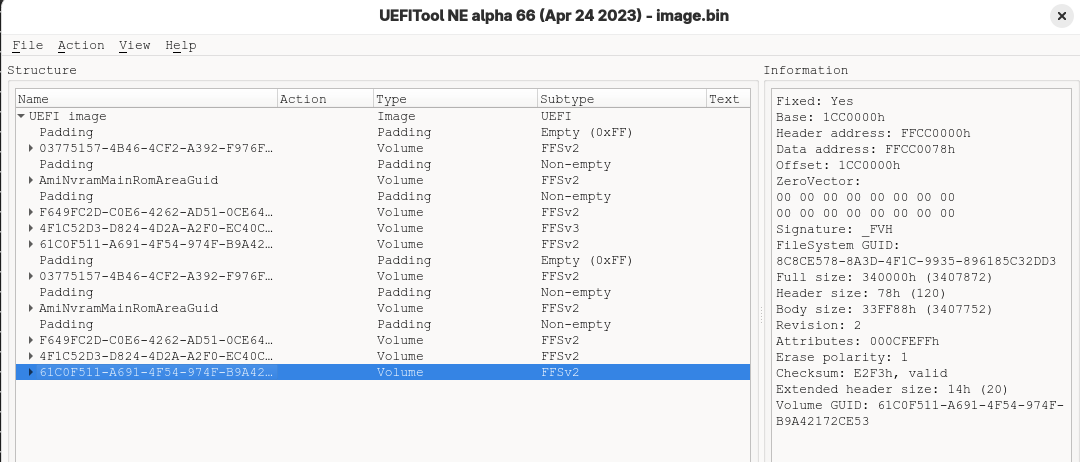Click the Subtype column header
The height and width of the screenshot is (462, 1080).
(x=619, y=99)
